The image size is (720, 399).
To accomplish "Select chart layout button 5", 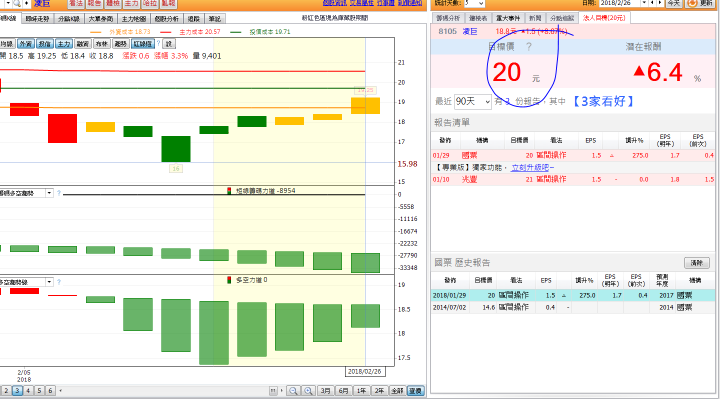I will coord(39,391).
